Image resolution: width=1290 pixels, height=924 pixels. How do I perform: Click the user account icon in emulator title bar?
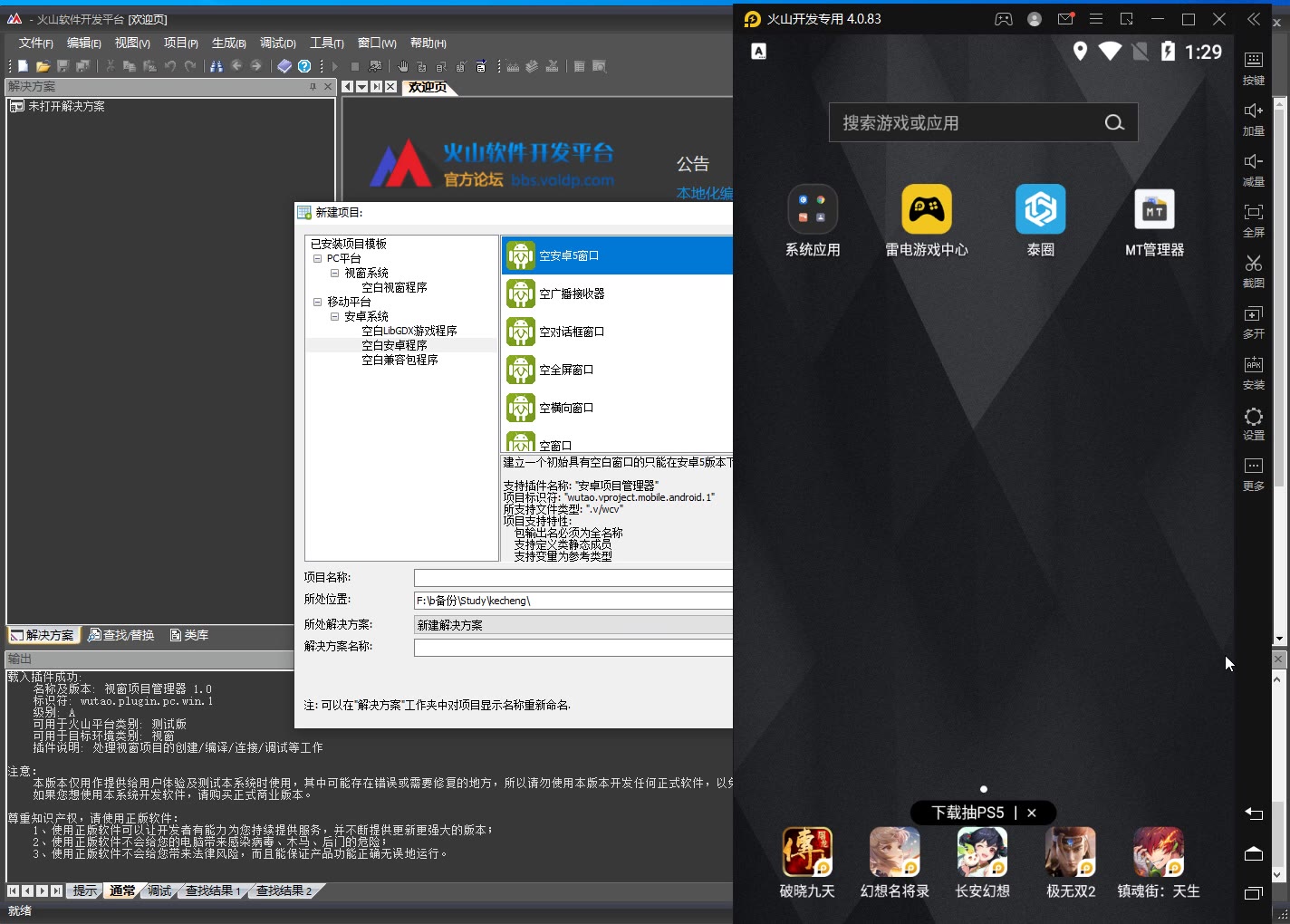1035,19
